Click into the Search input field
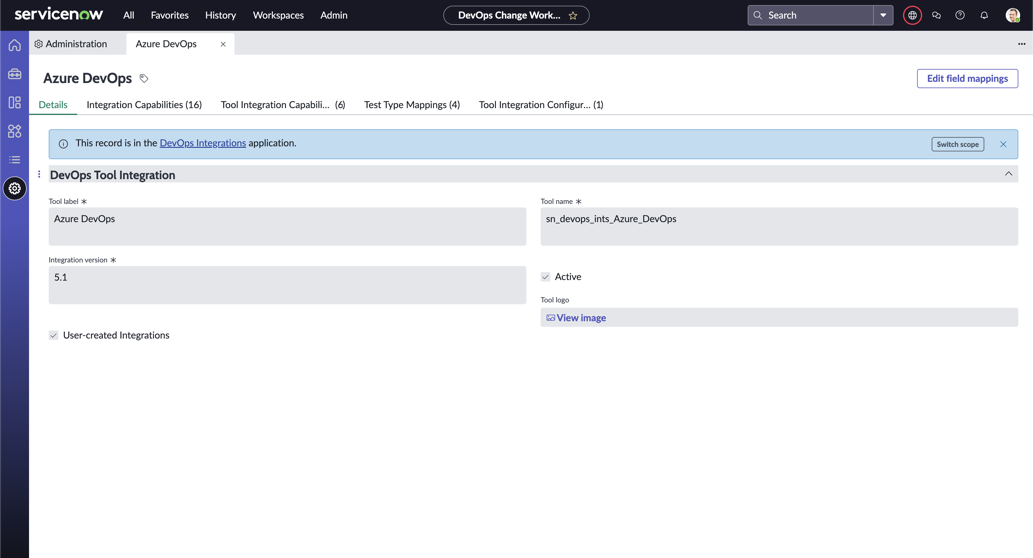The width and height of the screenshot is (1033, 558). pos(818,15)
